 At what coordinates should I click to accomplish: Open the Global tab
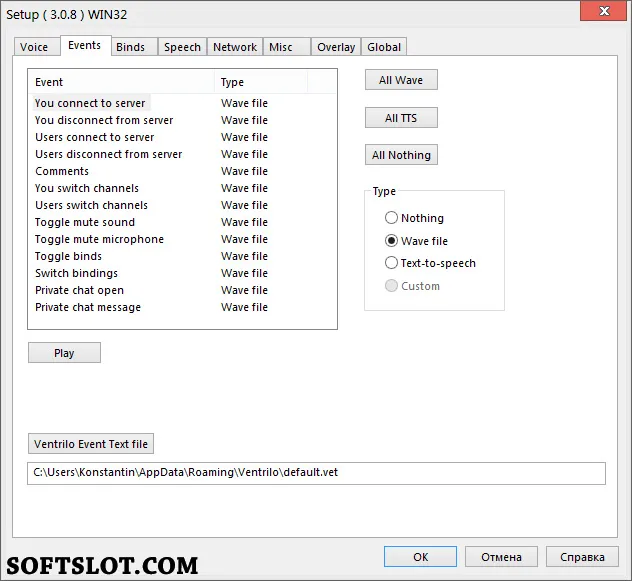(x=384, y=47)
